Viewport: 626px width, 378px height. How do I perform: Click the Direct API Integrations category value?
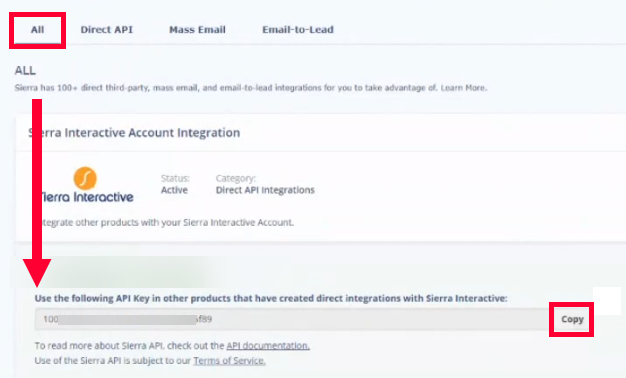click(265, 190)
